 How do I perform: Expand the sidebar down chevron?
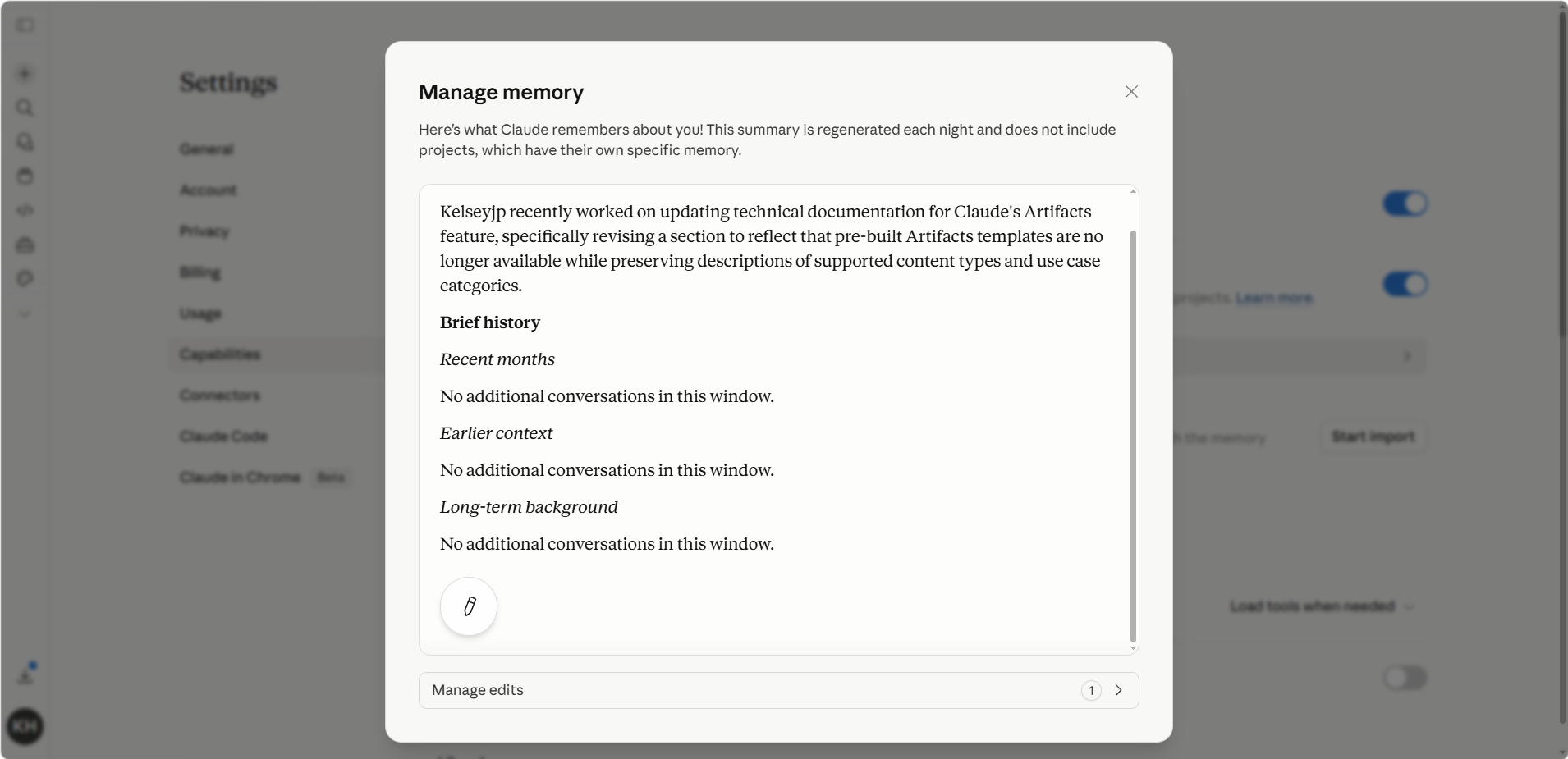[25, 313]
